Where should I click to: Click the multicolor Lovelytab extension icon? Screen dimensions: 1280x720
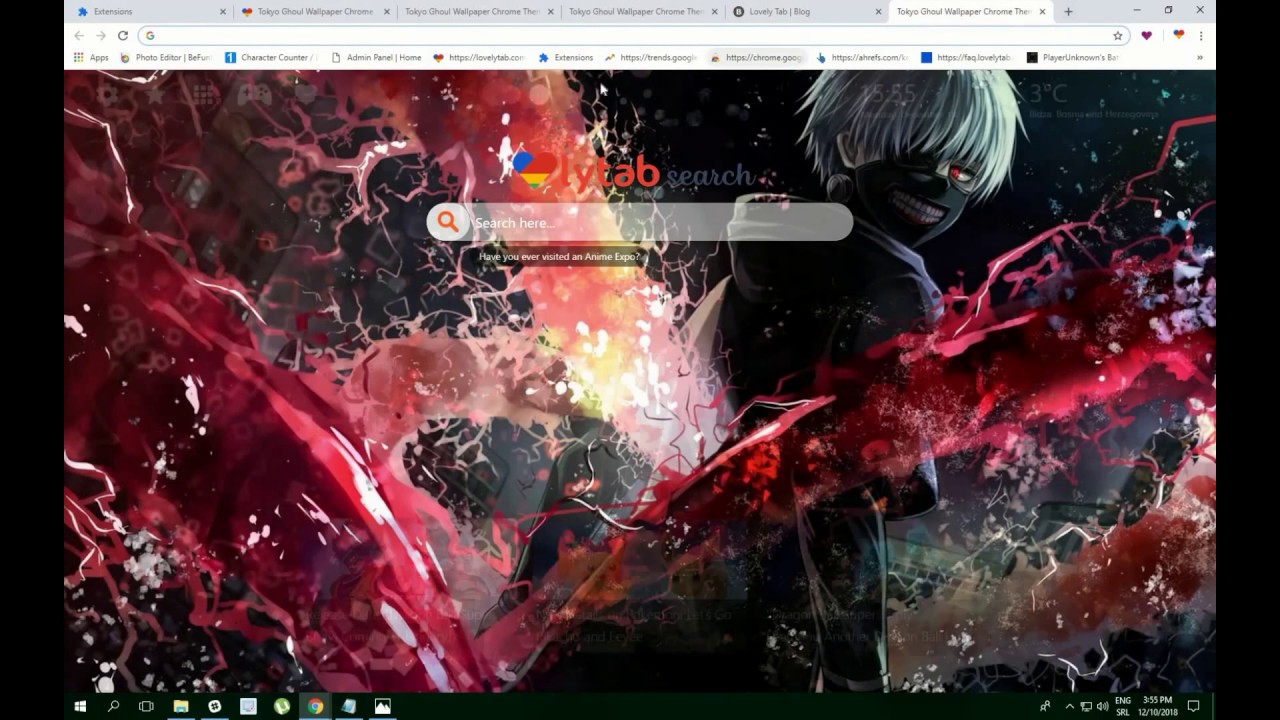1179,35
